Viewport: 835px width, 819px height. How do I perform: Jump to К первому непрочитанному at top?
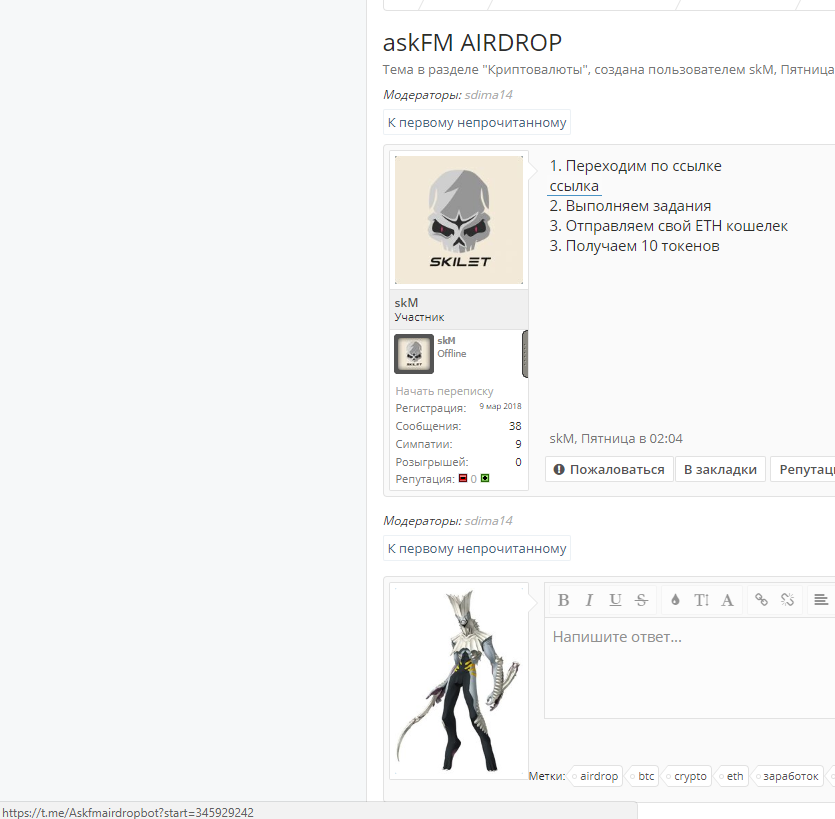(477, 122)
